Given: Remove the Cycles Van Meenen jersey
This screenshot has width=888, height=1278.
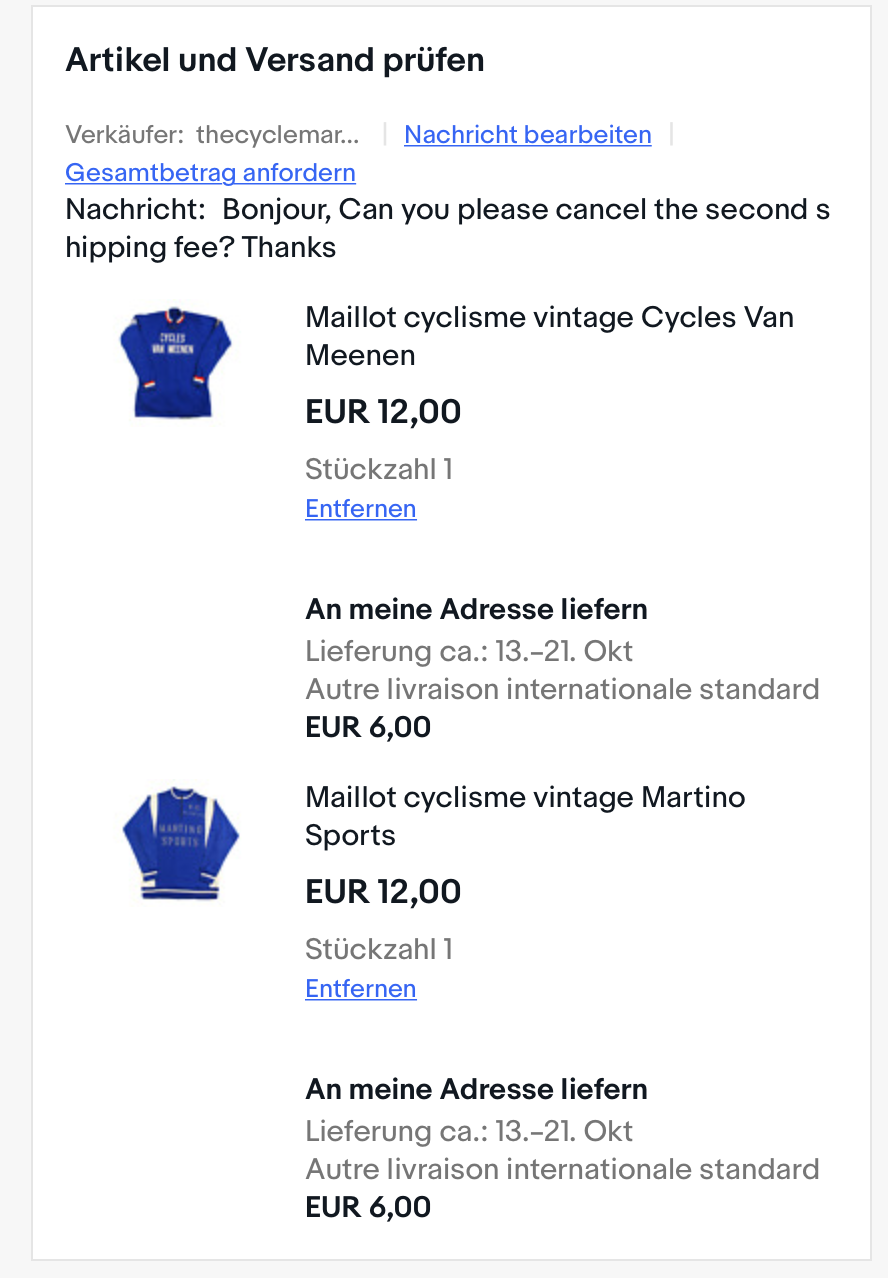Looking at the screenshot, I should (x=360, y=509).
